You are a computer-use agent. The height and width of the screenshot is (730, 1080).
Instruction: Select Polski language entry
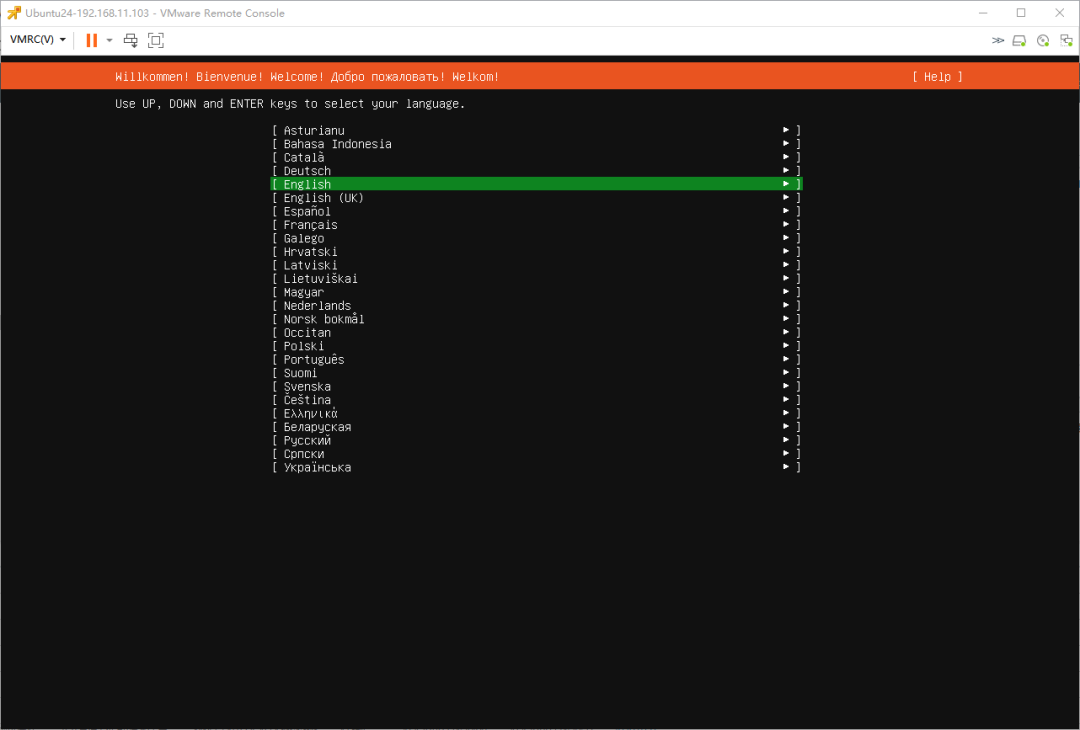pyautogui.click(x=537, y=346)
